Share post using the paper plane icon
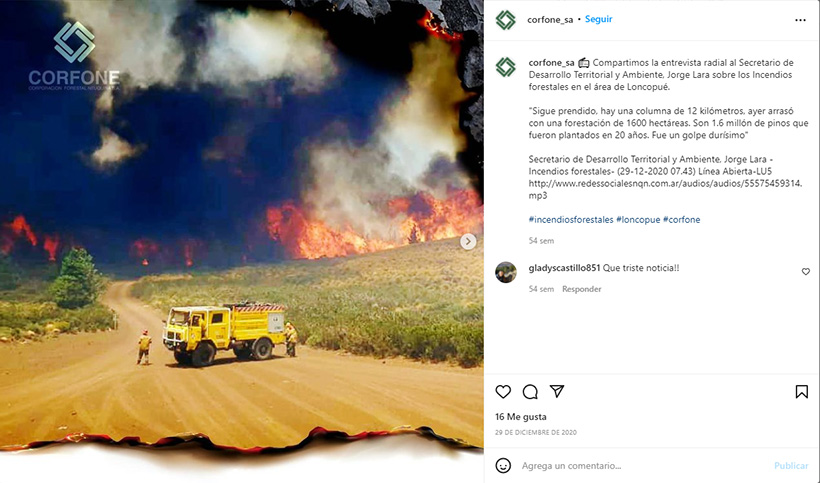Viewport: 820px width, 483px height. 557,391
